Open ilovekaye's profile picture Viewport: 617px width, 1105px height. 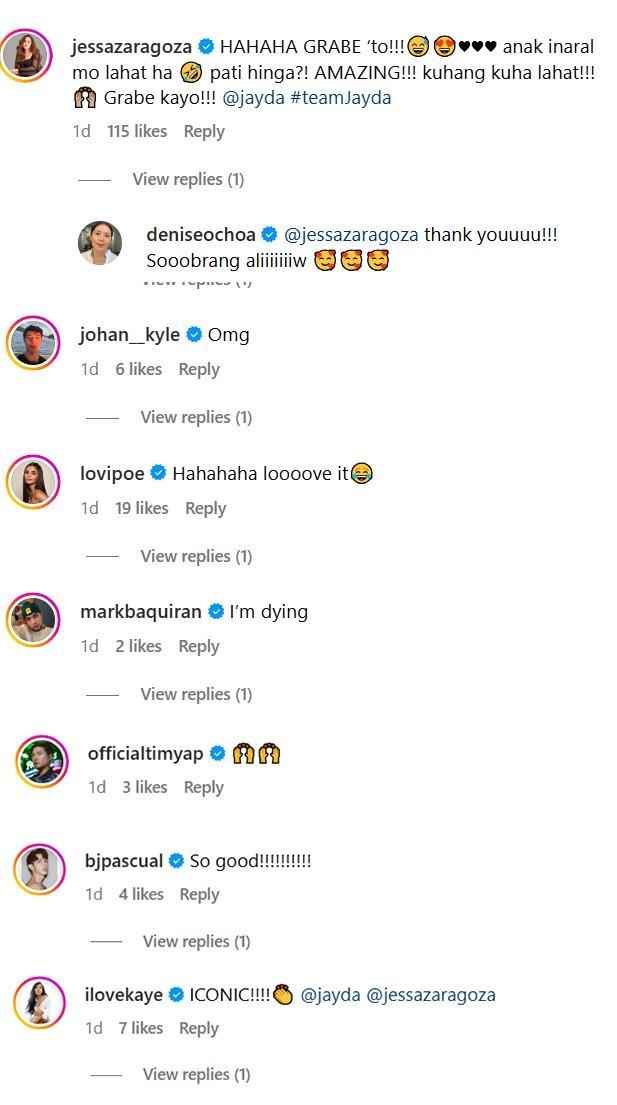(x=39, y=1002)
